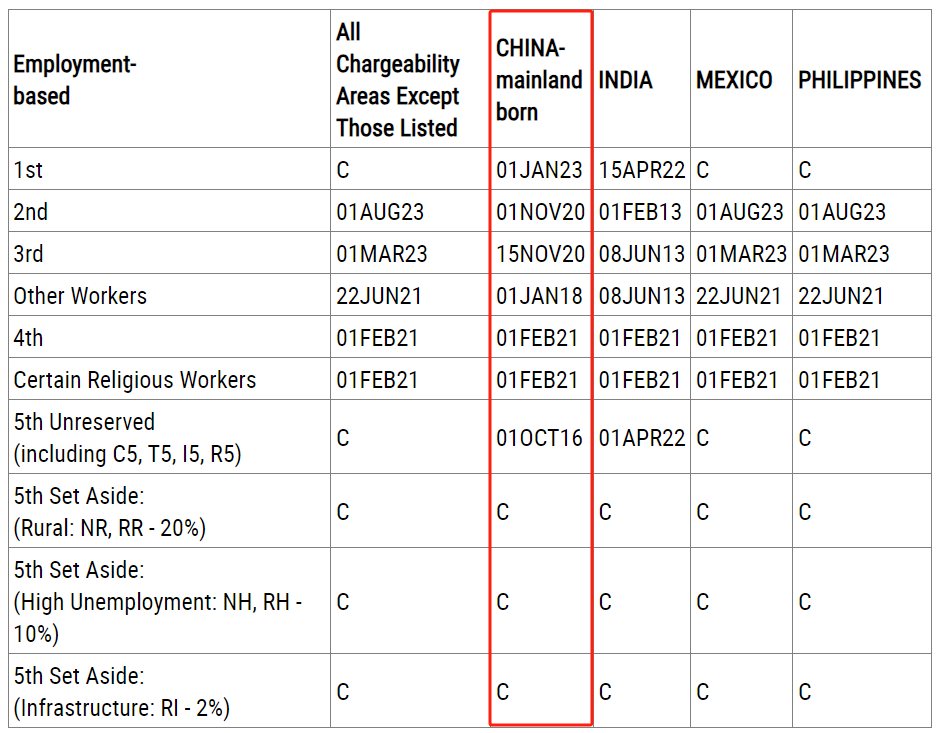Select 15APR22 in India's 1st row
943x733 pixels.
pos(642,170)
